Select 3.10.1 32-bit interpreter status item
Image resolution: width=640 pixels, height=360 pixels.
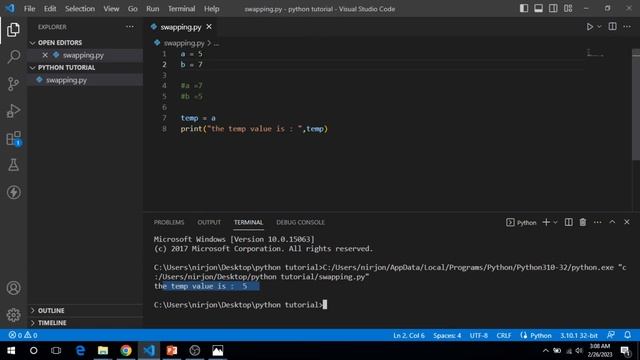[579, 336]
